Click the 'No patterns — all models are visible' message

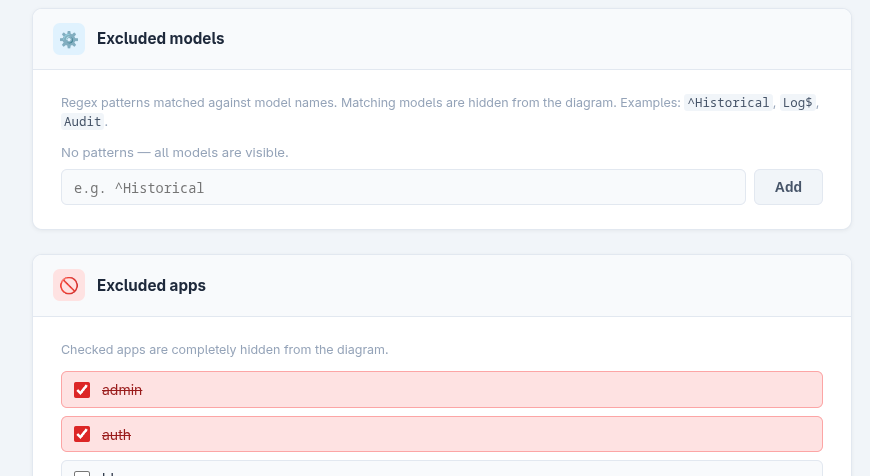pyautogui.click(x=174, y=153)
